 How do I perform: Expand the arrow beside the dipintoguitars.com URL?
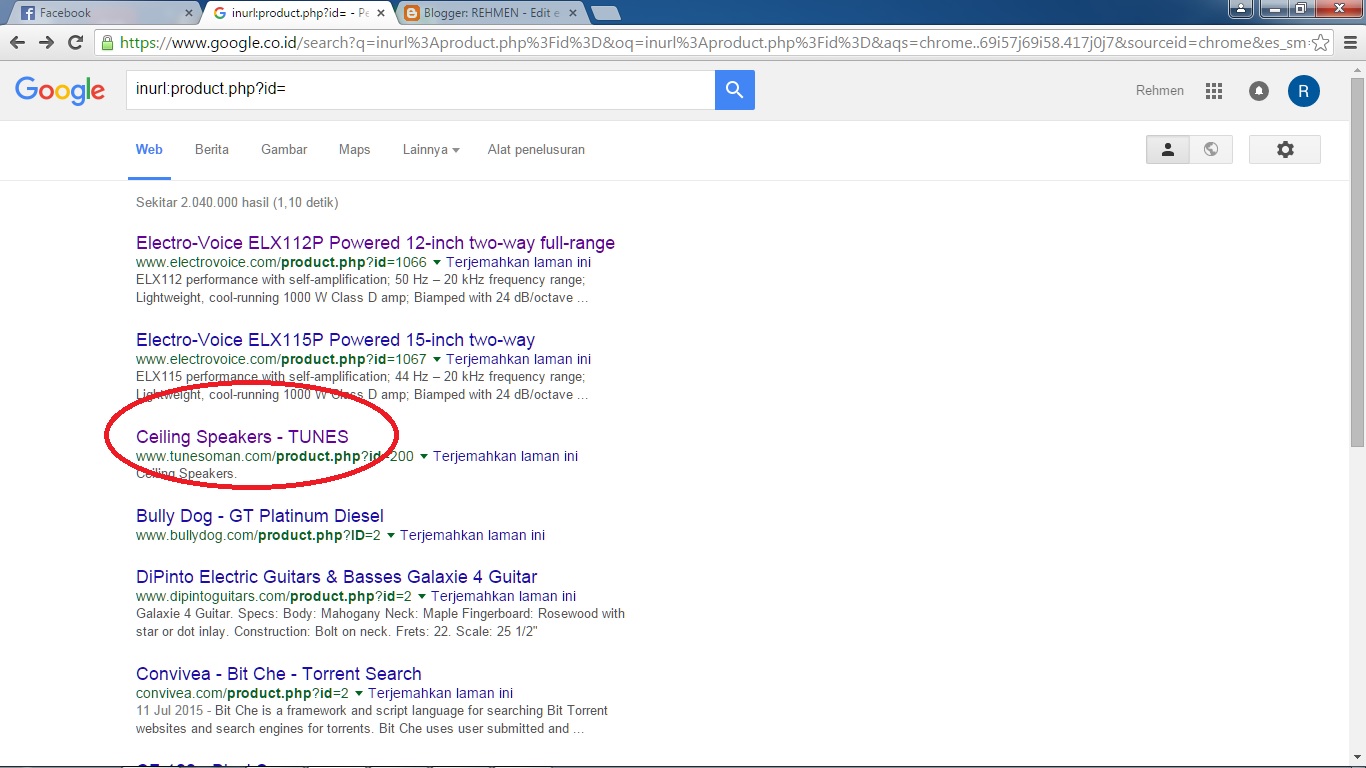coord(421,597)
